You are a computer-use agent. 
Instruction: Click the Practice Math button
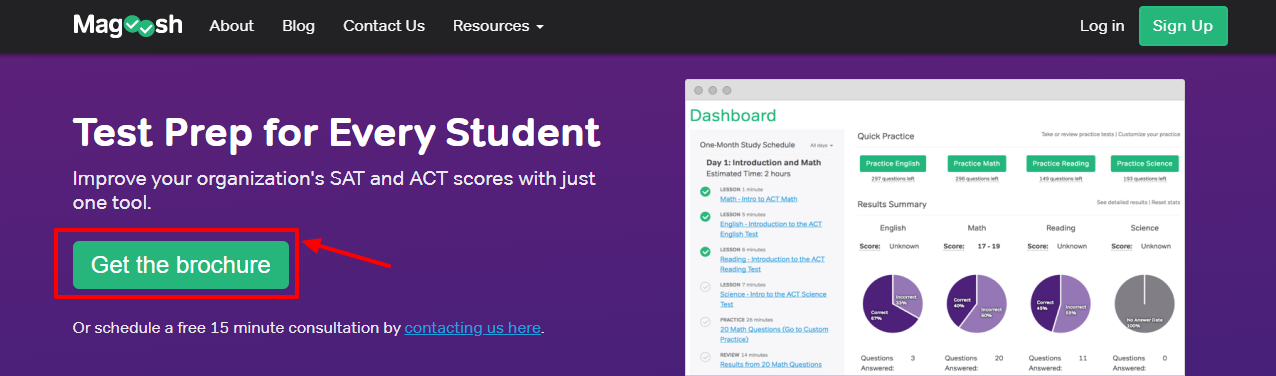(x=977, y=163)
